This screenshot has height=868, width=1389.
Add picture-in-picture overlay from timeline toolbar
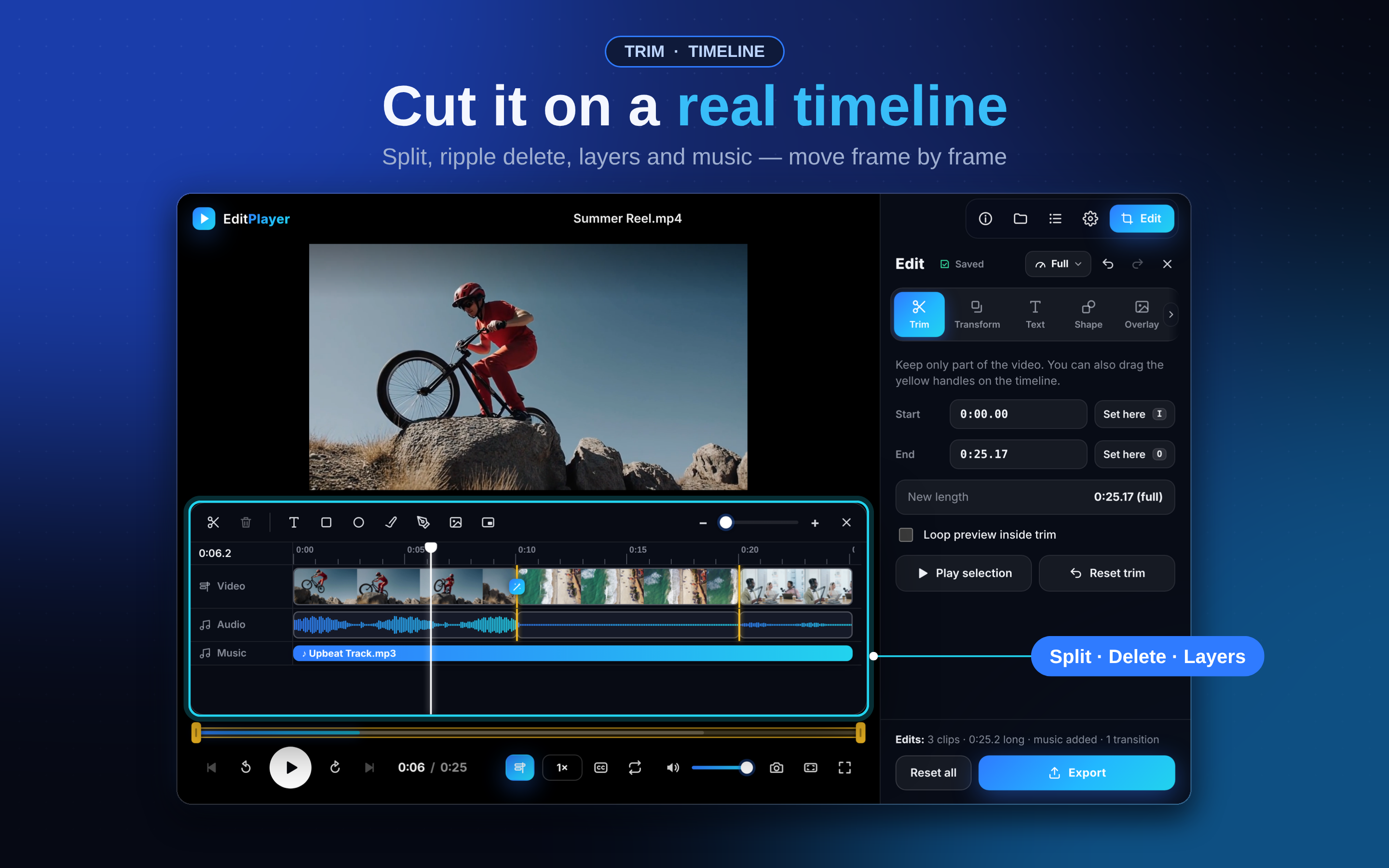pos(488,522)
